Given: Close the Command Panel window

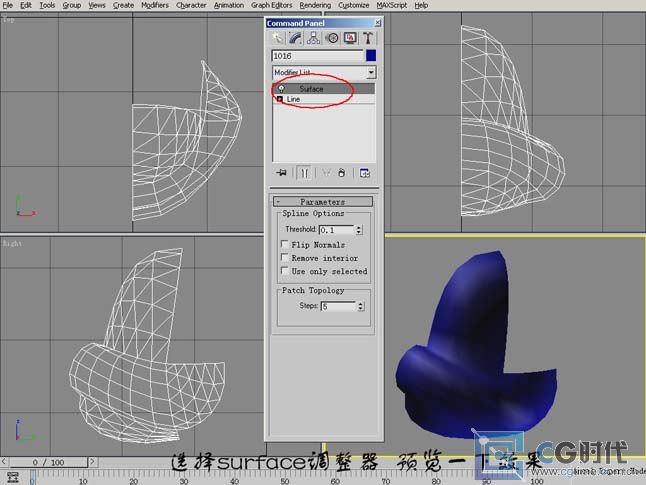Looking at the screenshot, I should [377, 23].
